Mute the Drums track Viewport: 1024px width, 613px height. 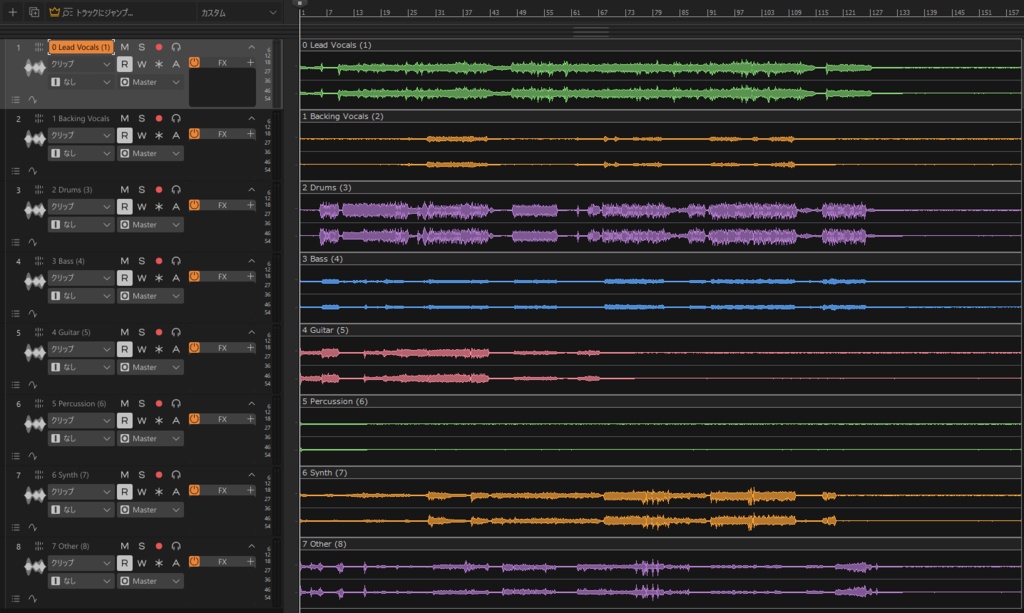pyautogui.click(x=125, y=189)
